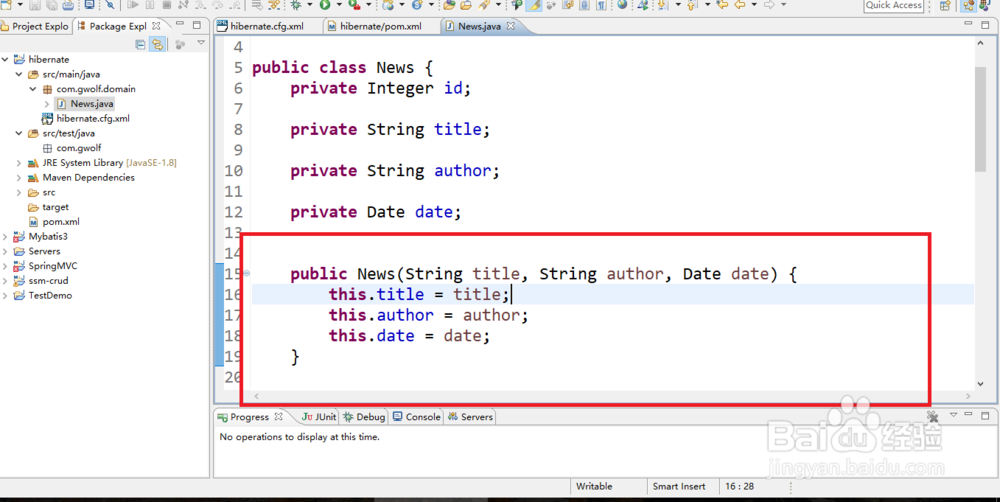Click the Previous Annotation icon
The width and height of the screenshot is (1000, 502).
(x=691, y=5)
